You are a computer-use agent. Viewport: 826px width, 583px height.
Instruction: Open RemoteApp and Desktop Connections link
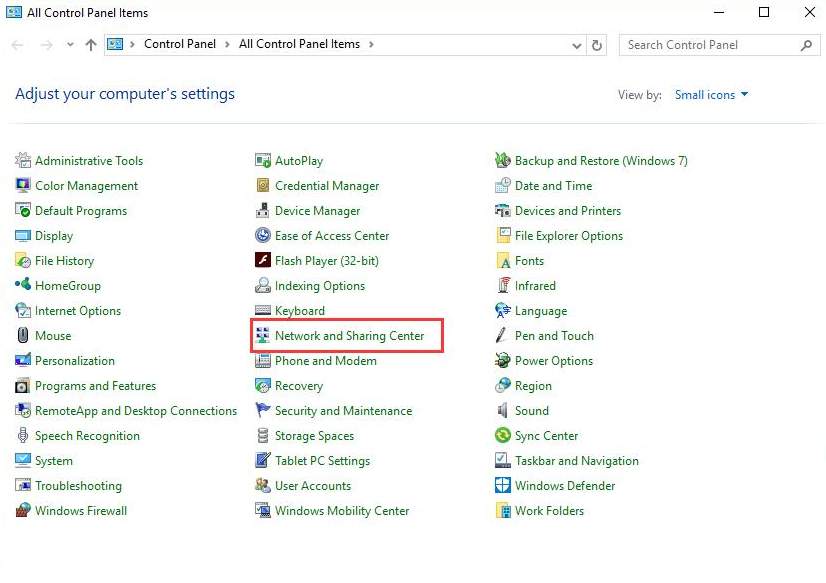pos(136,411)
